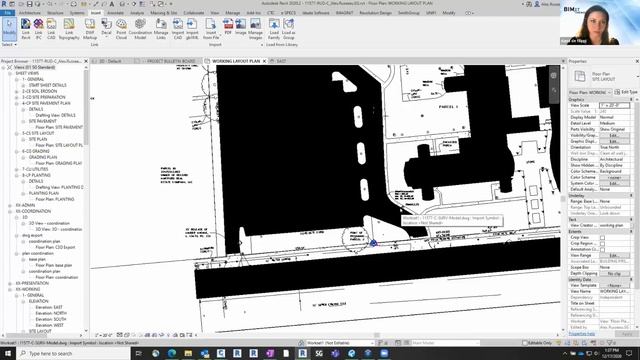Switch to the 3D Default view tab
The image size is (640, 360).
click(111, 61)
